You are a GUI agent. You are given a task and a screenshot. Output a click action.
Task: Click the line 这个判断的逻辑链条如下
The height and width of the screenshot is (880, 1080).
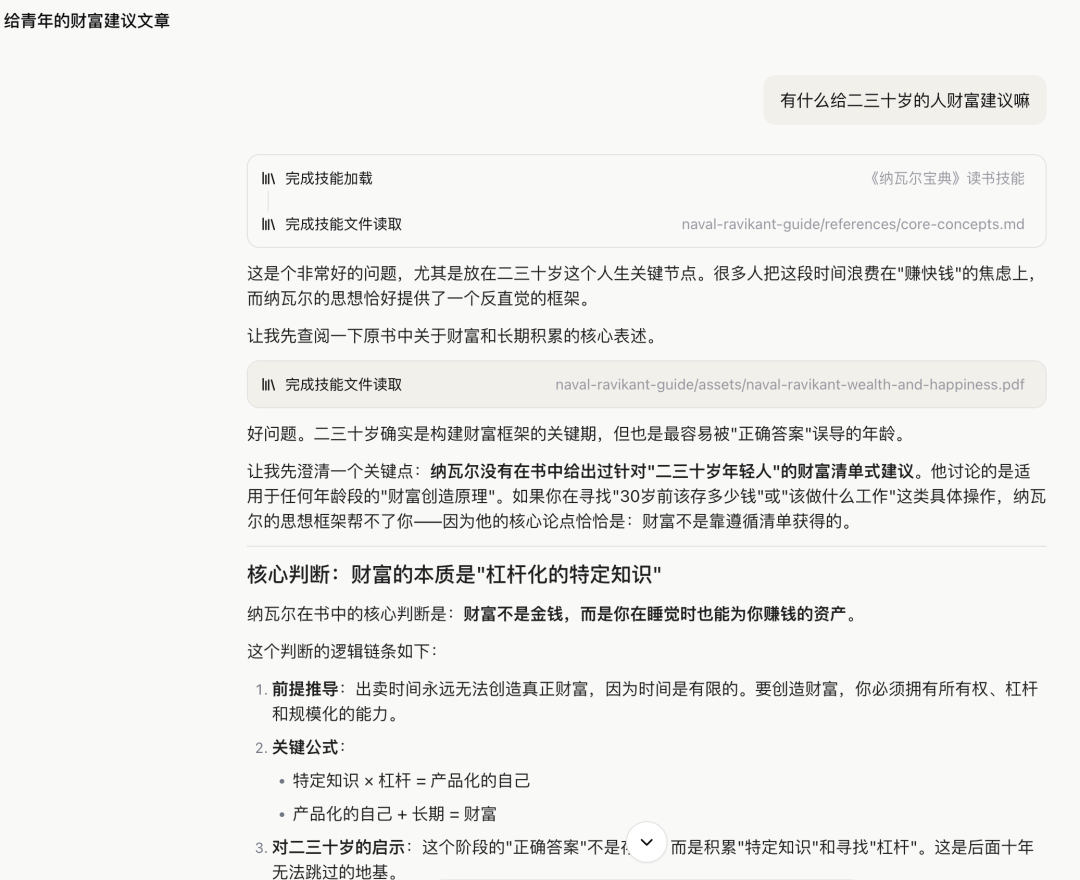tap(342, 651)
